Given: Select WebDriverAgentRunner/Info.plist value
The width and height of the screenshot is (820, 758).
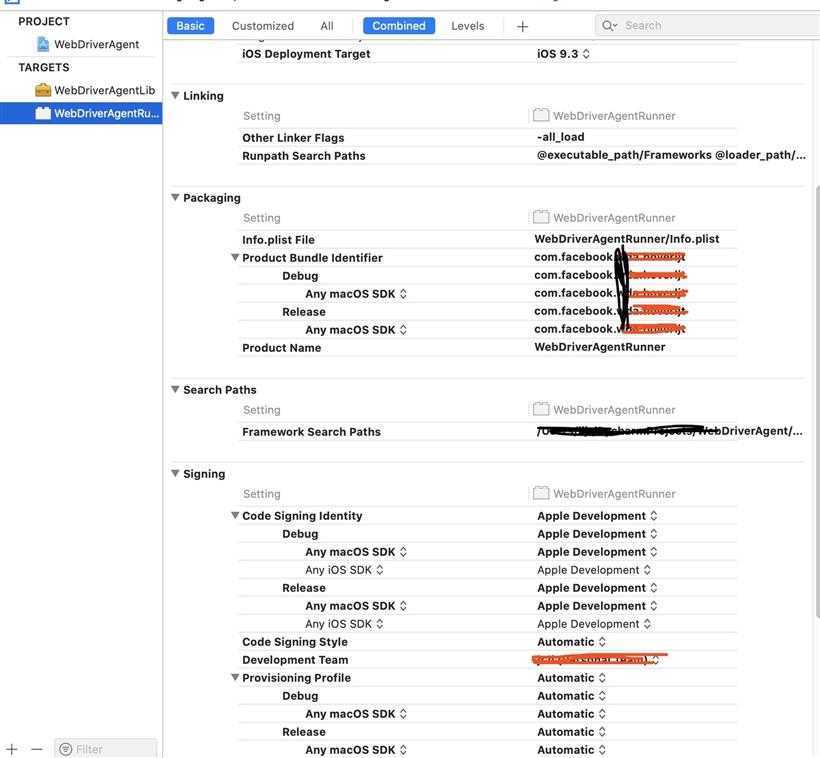Looking at the screenshot, I should click(x=627, y=239).
